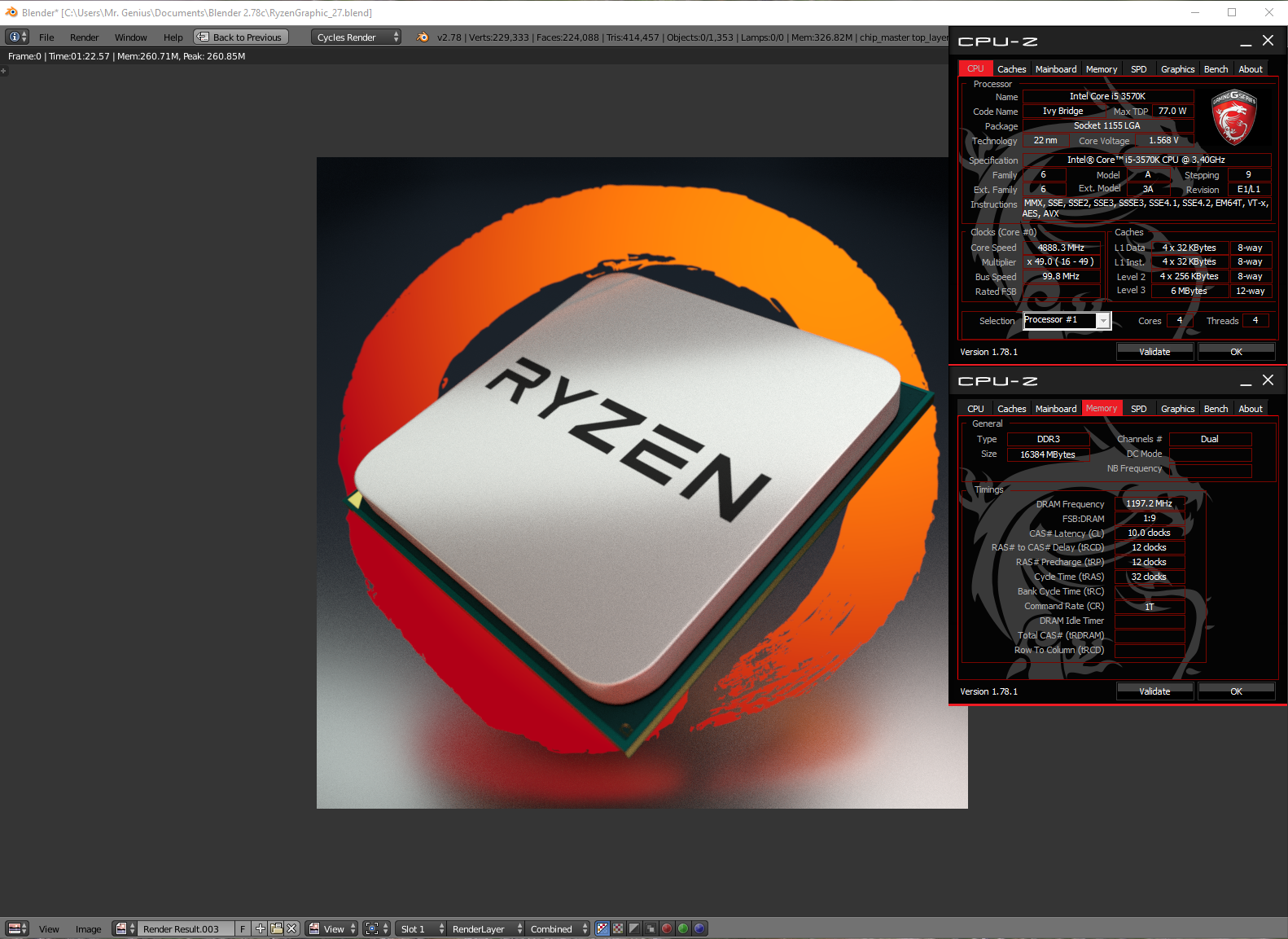Open Mainboard tab in lower CPU-Z window

[x=1056, y=409]
